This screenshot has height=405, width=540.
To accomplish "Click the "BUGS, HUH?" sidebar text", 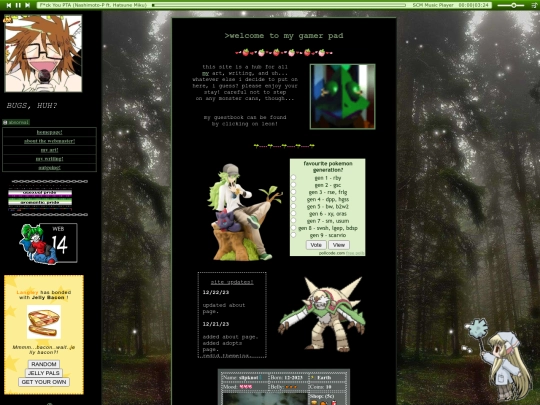I will coord(32,106).
